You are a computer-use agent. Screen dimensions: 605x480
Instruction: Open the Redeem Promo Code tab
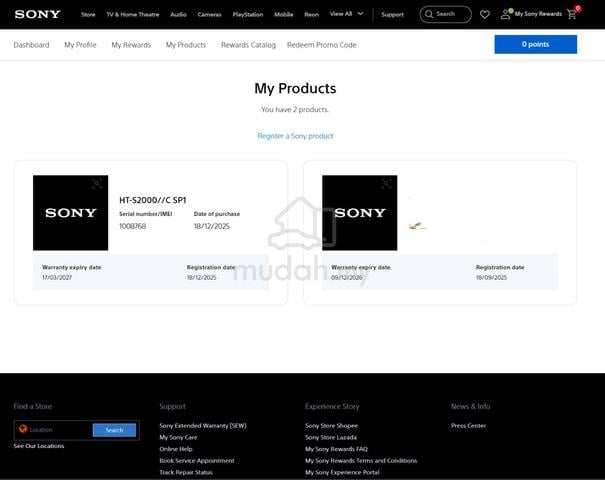click(322, 45)
